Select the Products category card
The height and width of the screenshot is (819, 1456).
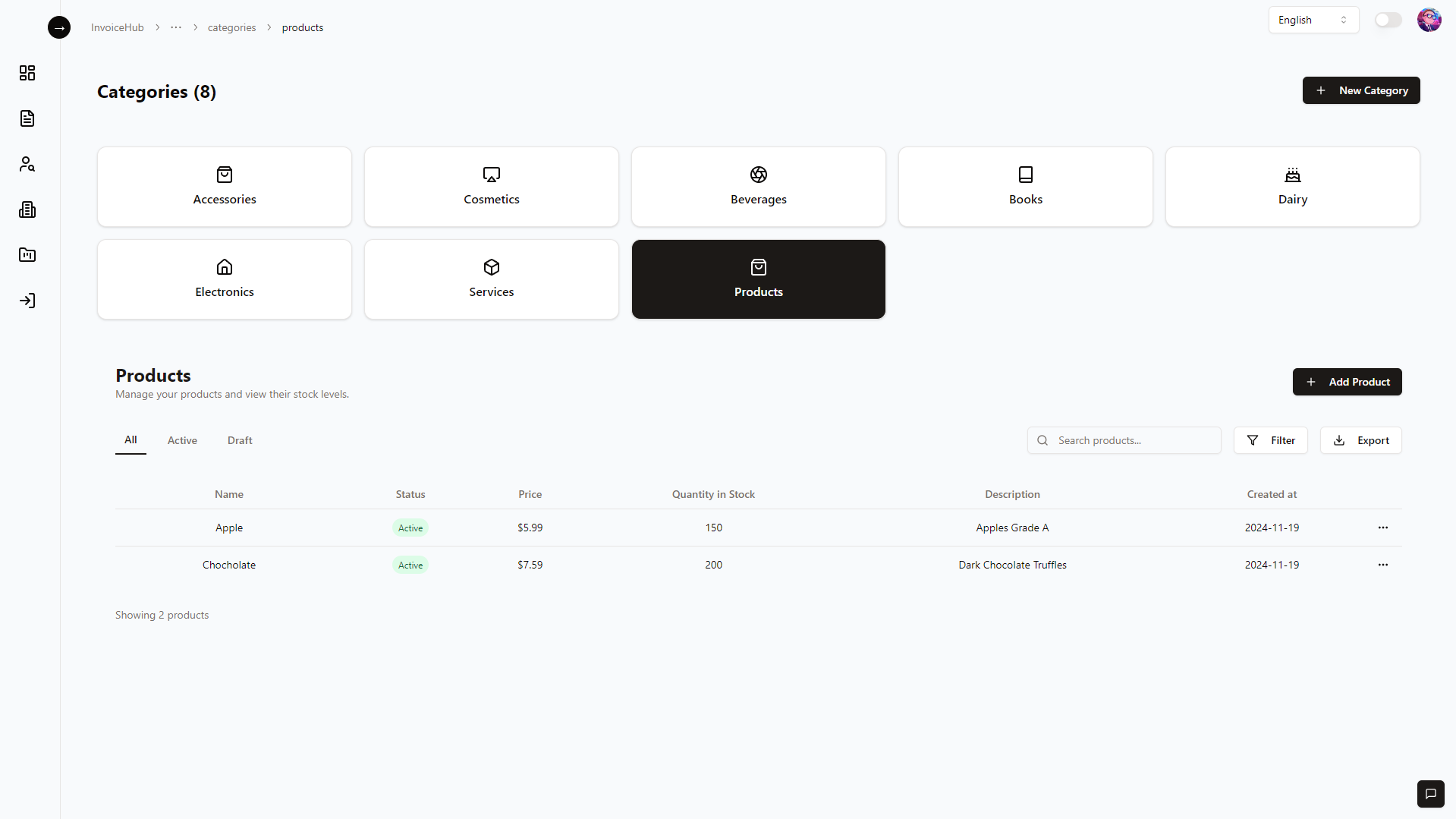point(758,279)
